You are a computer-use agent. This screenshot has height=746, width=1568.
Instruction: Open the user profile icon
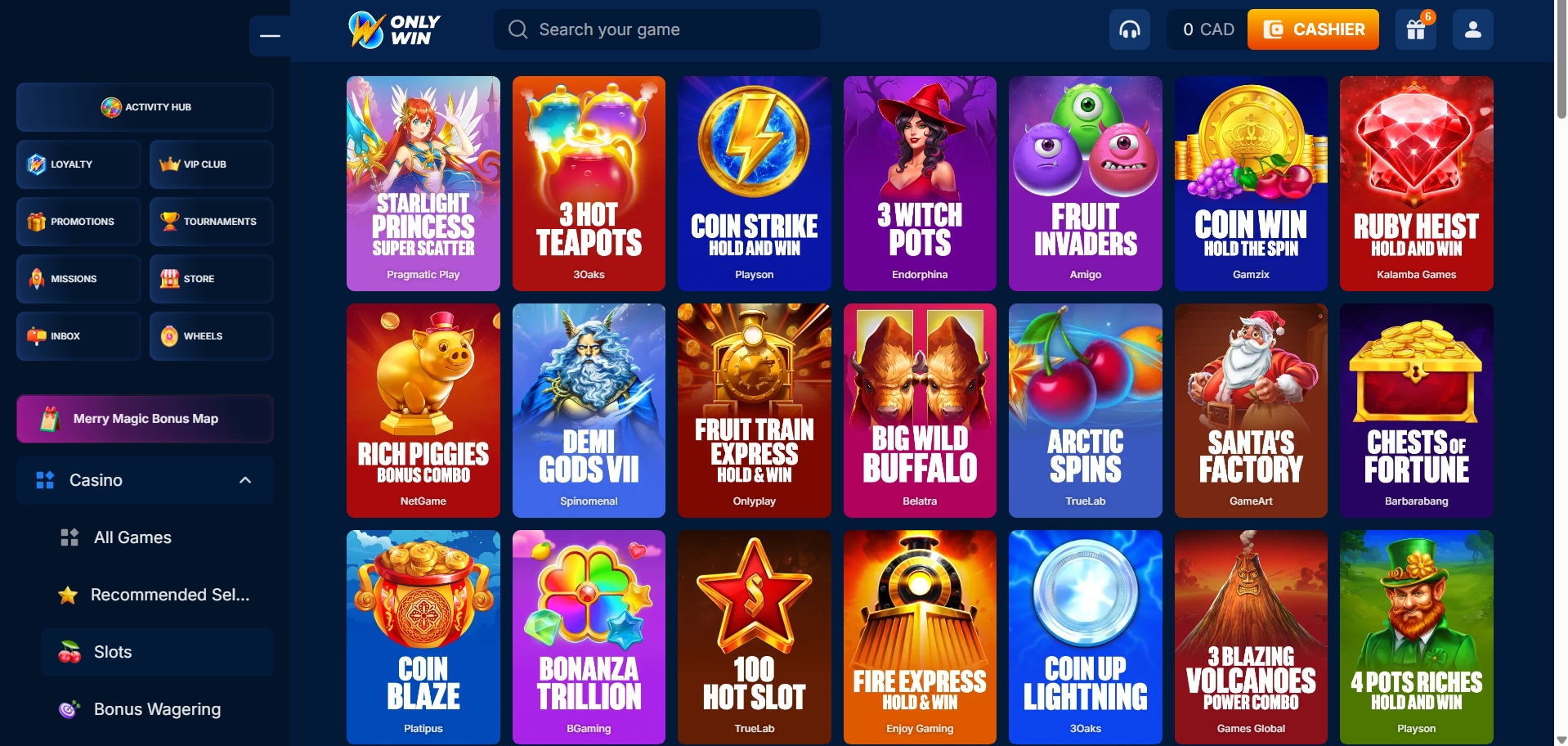(x=1473, y=29)
